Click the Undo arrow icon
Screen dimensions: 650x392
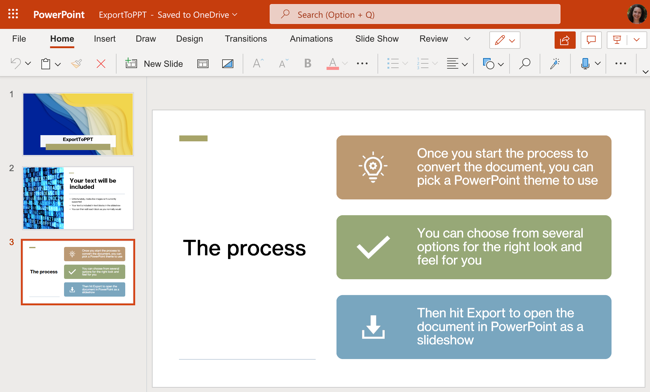16,63
